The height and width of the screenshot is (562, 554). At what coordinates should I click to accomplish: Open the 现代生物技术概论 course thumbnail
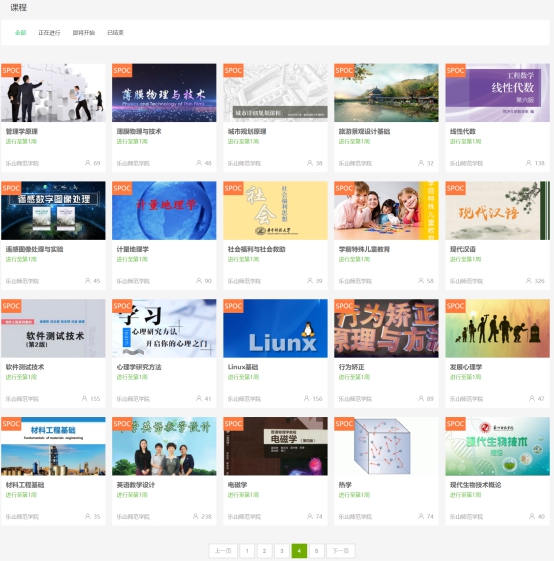click(x=497, y=446)
